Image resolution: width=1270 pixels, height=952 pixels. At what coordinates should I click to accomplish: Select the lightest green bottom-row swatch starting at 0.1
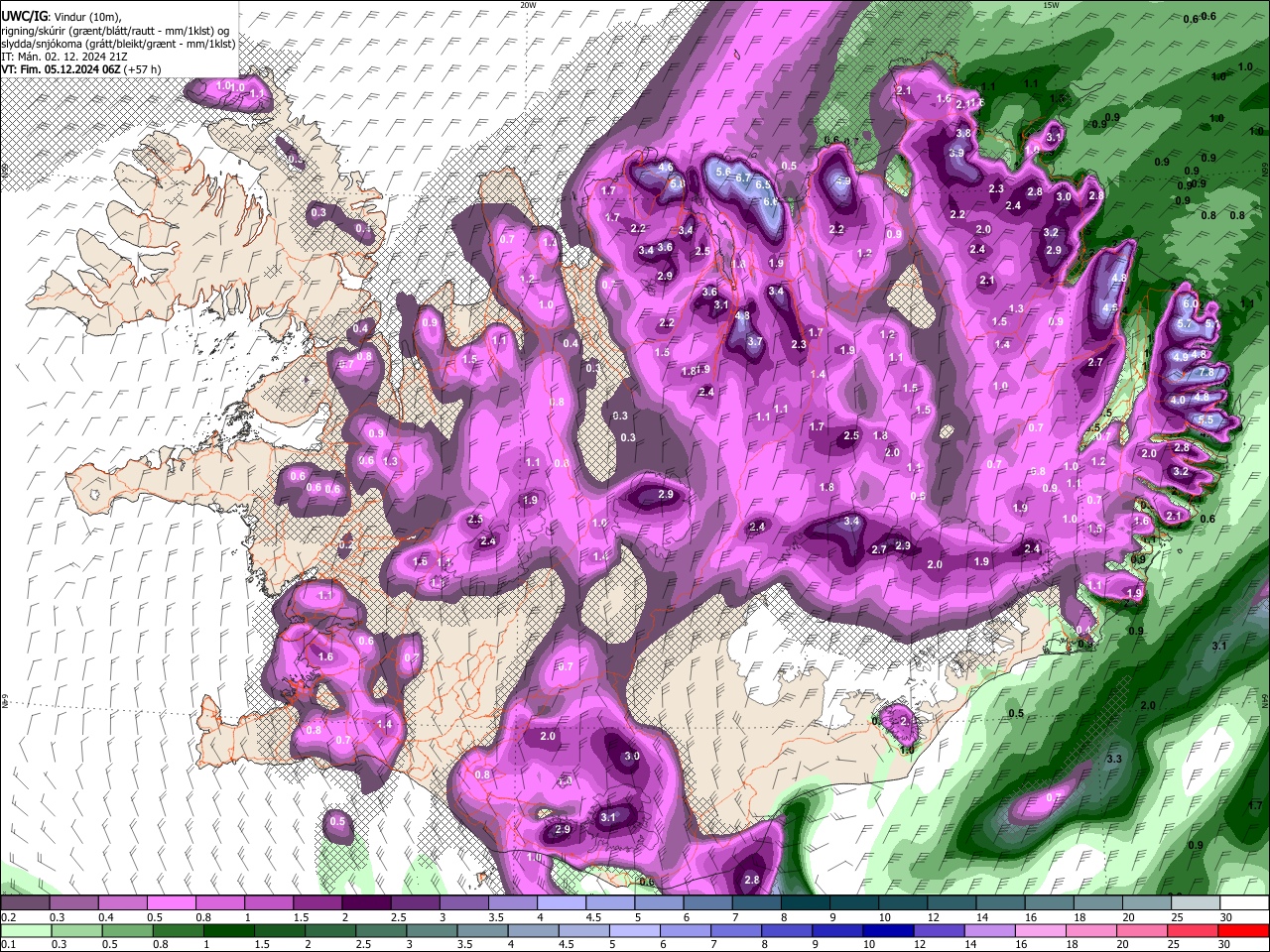tap(26, 930)
